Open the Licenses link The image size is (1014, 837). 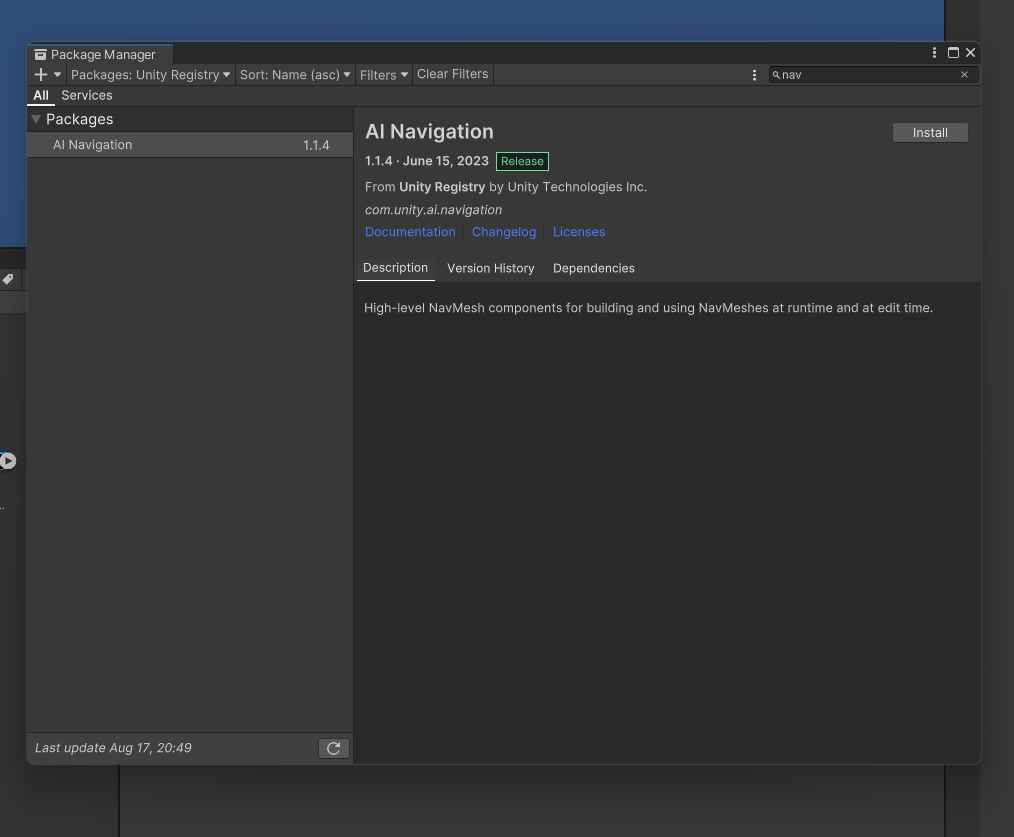(x=579, y=232)
